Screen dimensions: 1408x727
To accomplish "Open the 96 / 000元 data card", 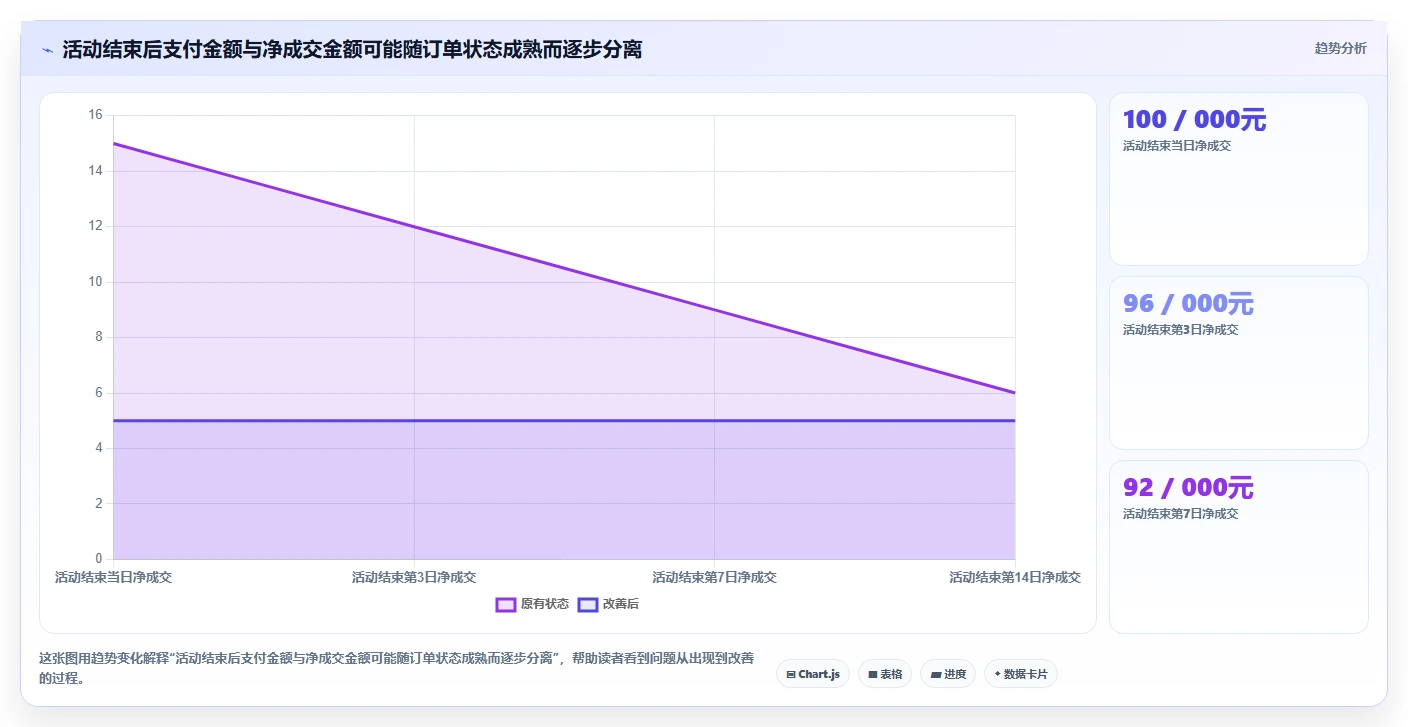I will (1238, 363).
